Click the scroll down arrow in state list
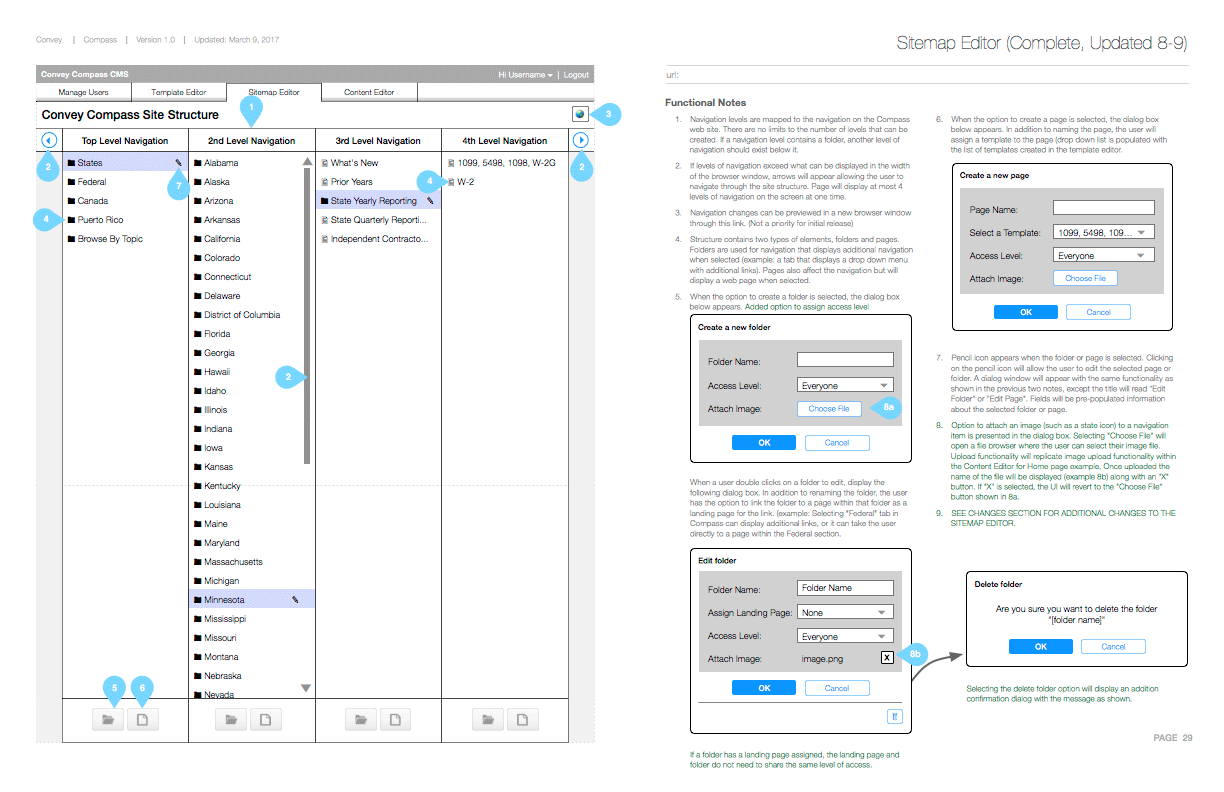 307,688
